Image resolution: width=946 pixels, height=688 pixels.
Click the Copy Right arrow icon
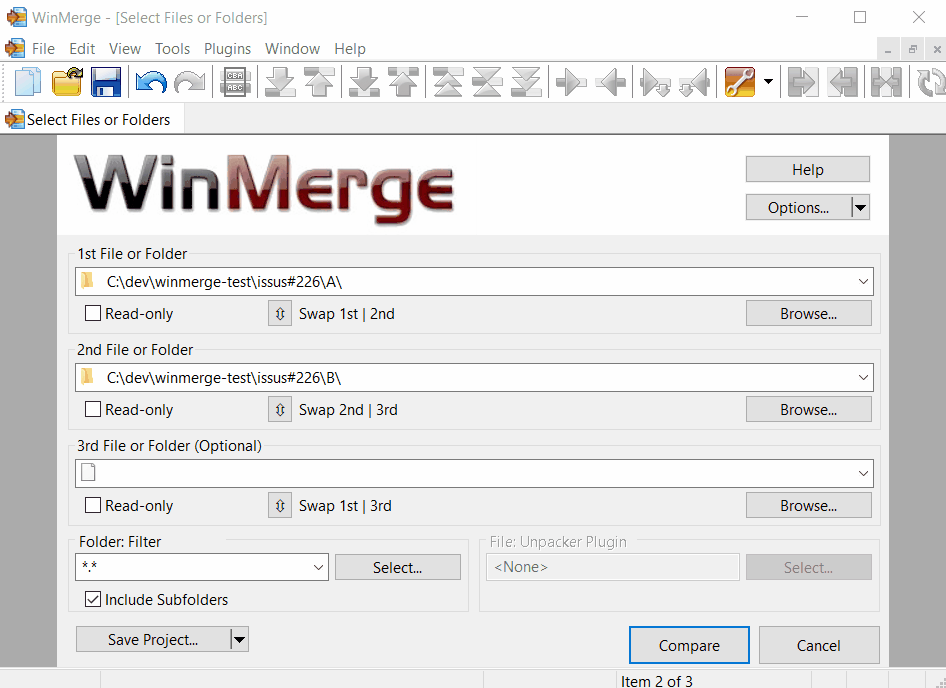click(571, 81)
